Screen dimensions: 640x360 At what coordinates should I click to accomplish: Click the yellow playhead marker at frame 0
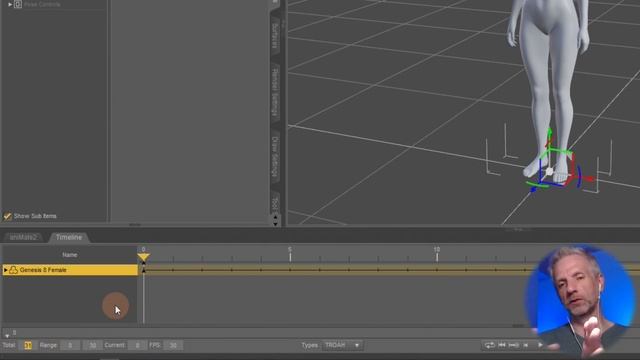[x=143, y=257]
